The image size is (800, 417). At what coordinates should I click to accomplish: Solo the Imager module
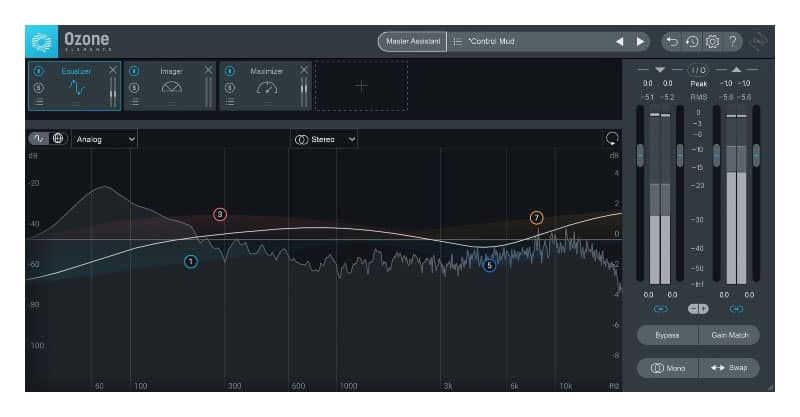(x=134, y=88)
